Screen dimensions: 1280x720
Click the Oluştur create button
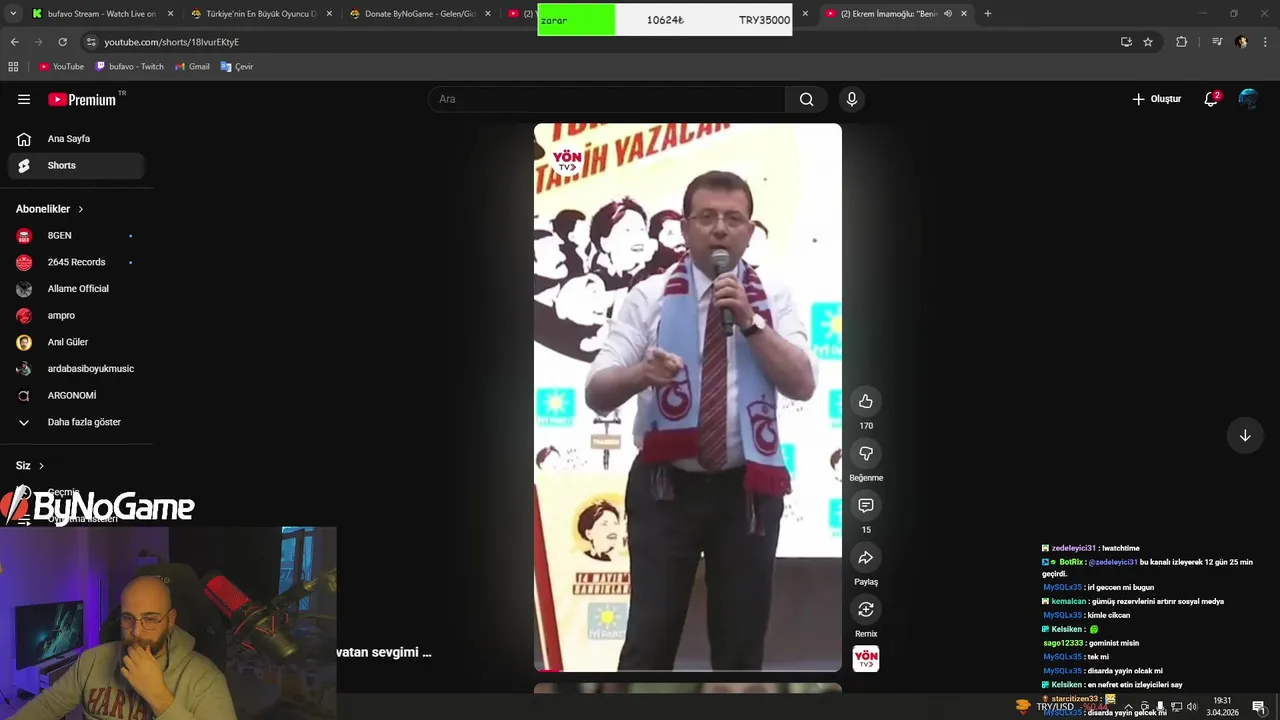point(1157,99)
